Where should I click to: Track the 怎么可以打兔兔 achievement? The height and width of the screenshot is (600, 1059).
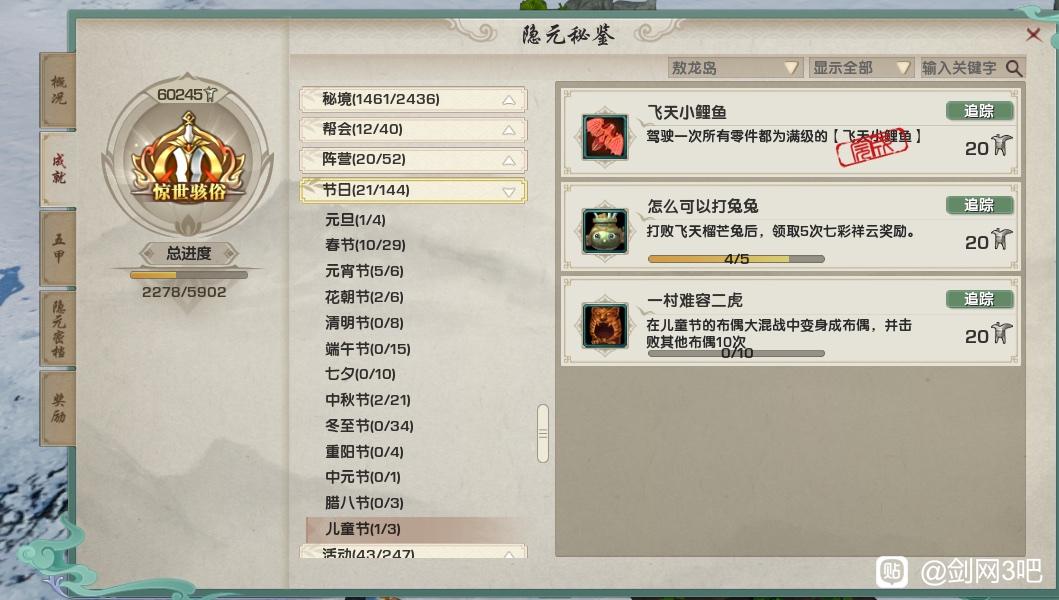click(979, 205)
